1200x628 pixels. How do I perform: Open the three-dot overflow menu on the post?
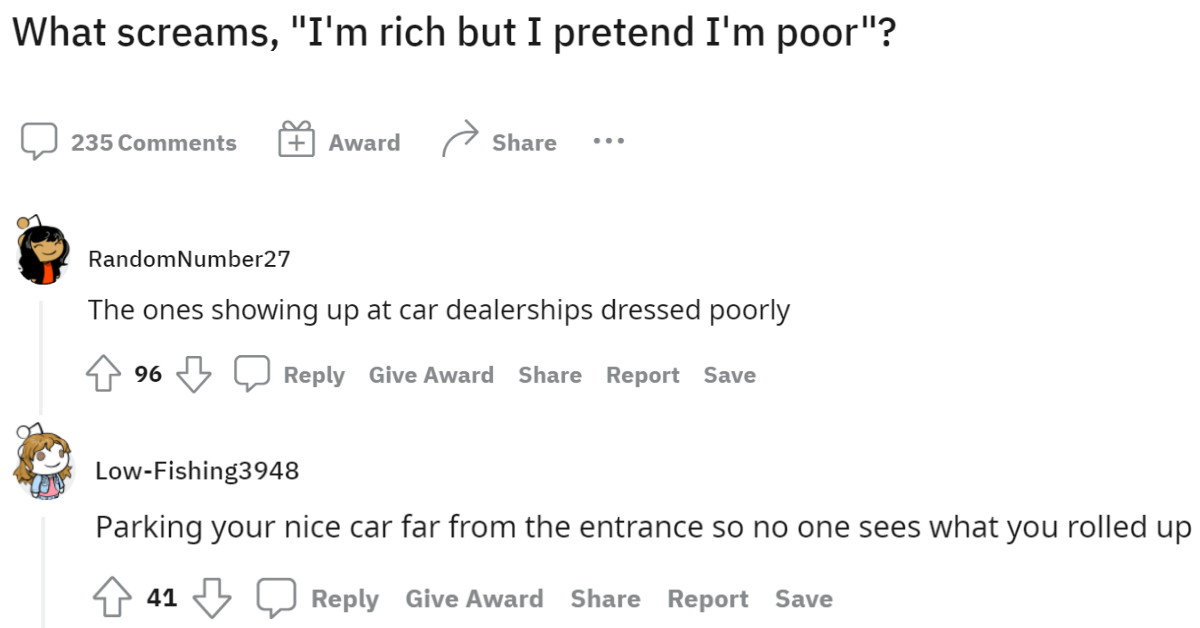(608, 141)
